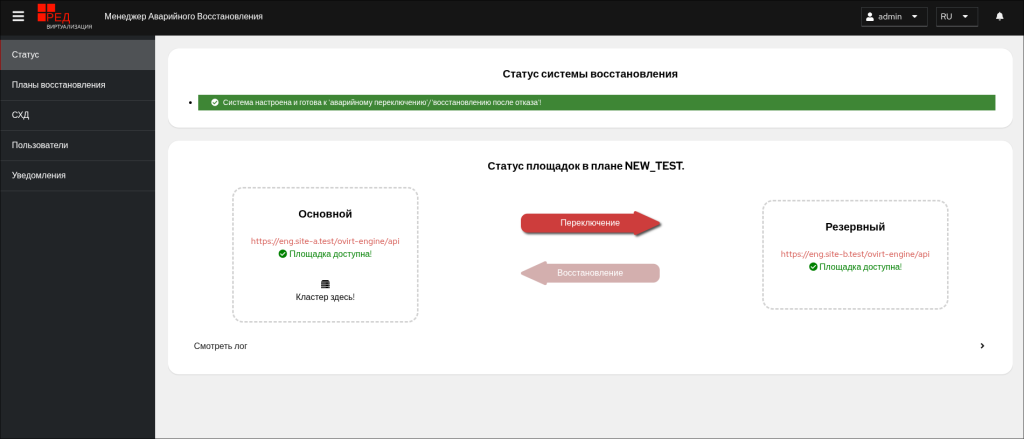Select Статус in the sidebar

78,55
